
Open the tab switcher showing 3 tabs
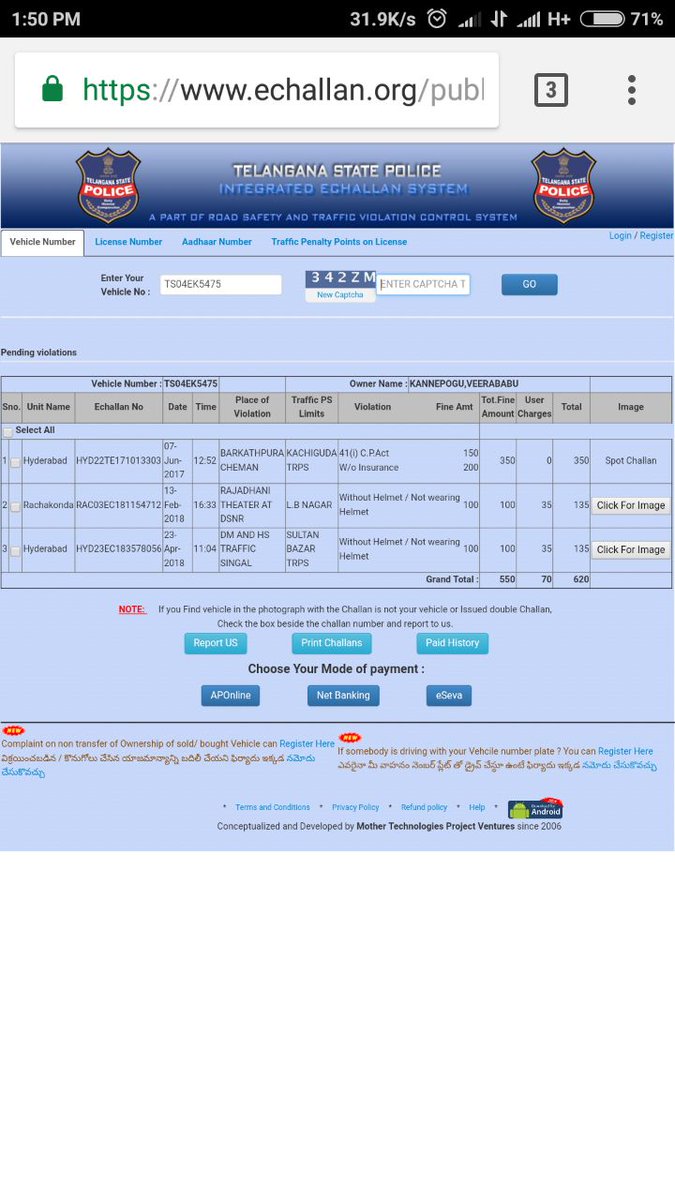[550, 91]
